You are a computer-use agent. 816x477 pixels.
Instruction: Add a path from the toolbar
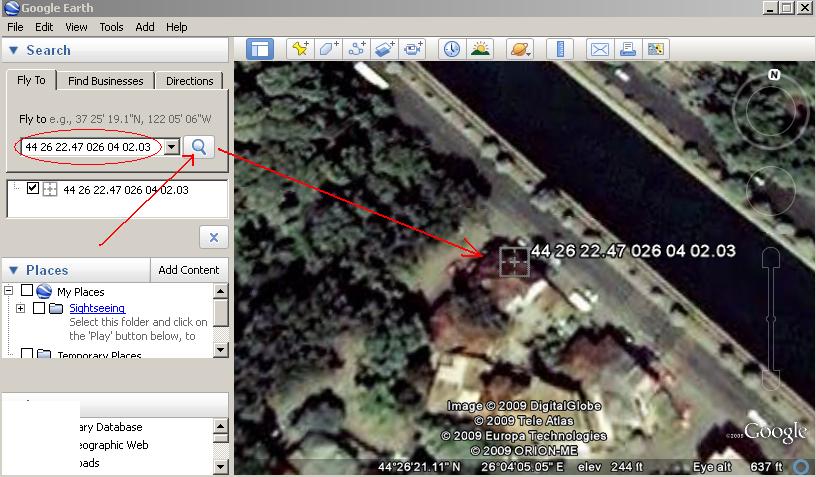tap(356, 49)
